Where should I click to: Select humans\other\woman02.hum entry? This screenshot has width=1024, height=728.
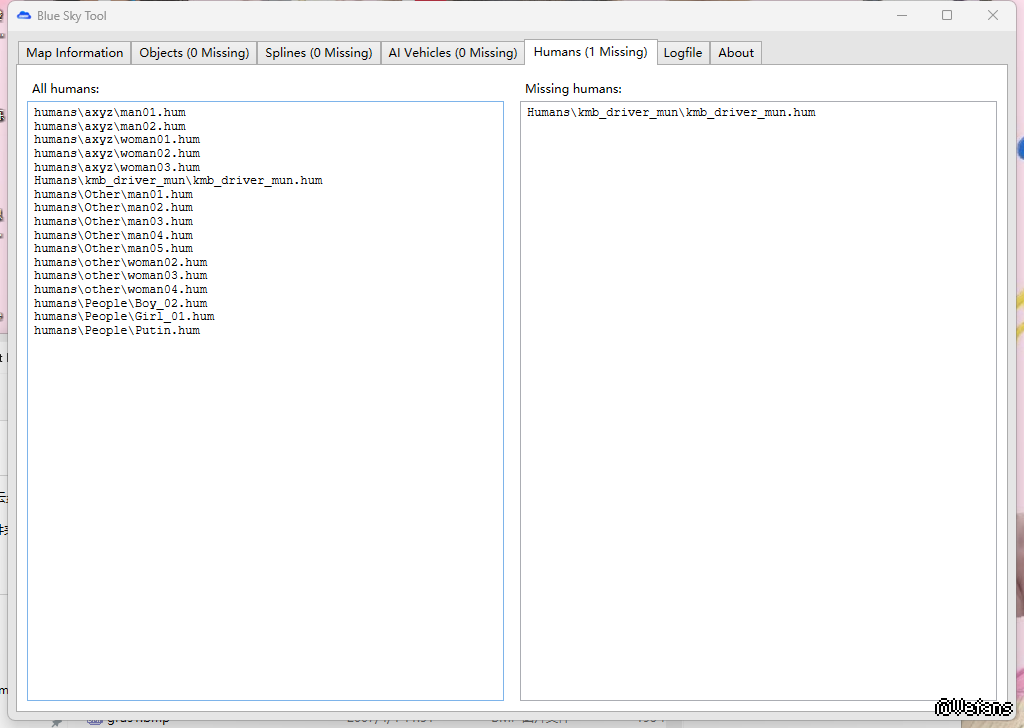pos(121,262)
